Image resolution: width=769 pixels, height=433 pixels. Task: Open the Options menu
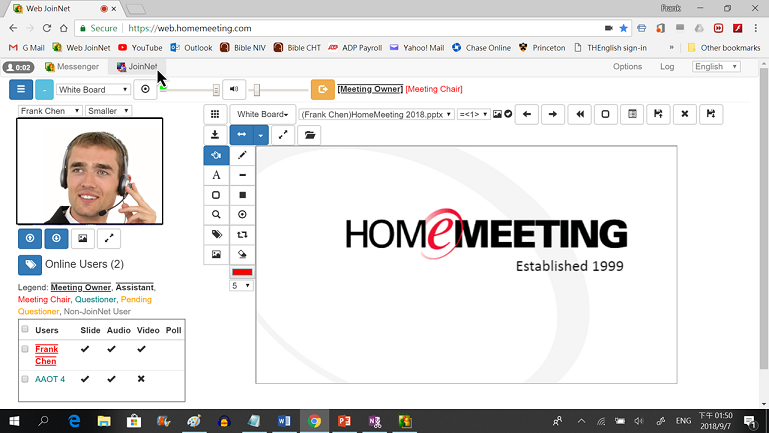627,67
